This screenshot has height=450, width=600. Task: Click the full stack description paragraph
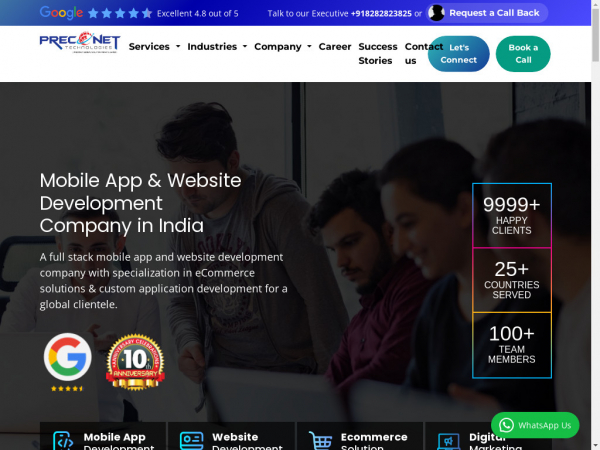point(163,280)
